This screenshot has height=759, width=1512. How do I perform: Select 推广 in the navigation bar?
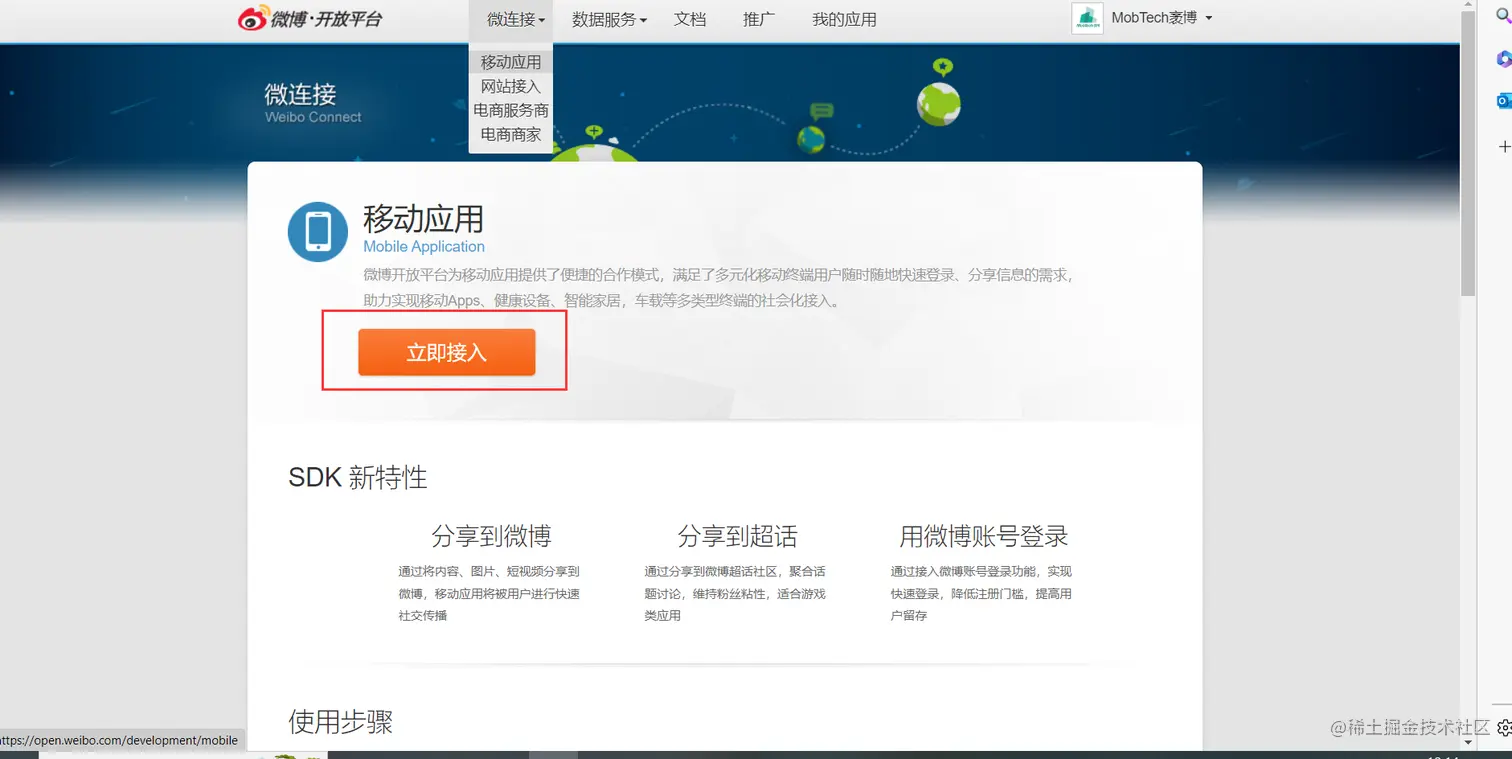(759, 18)
